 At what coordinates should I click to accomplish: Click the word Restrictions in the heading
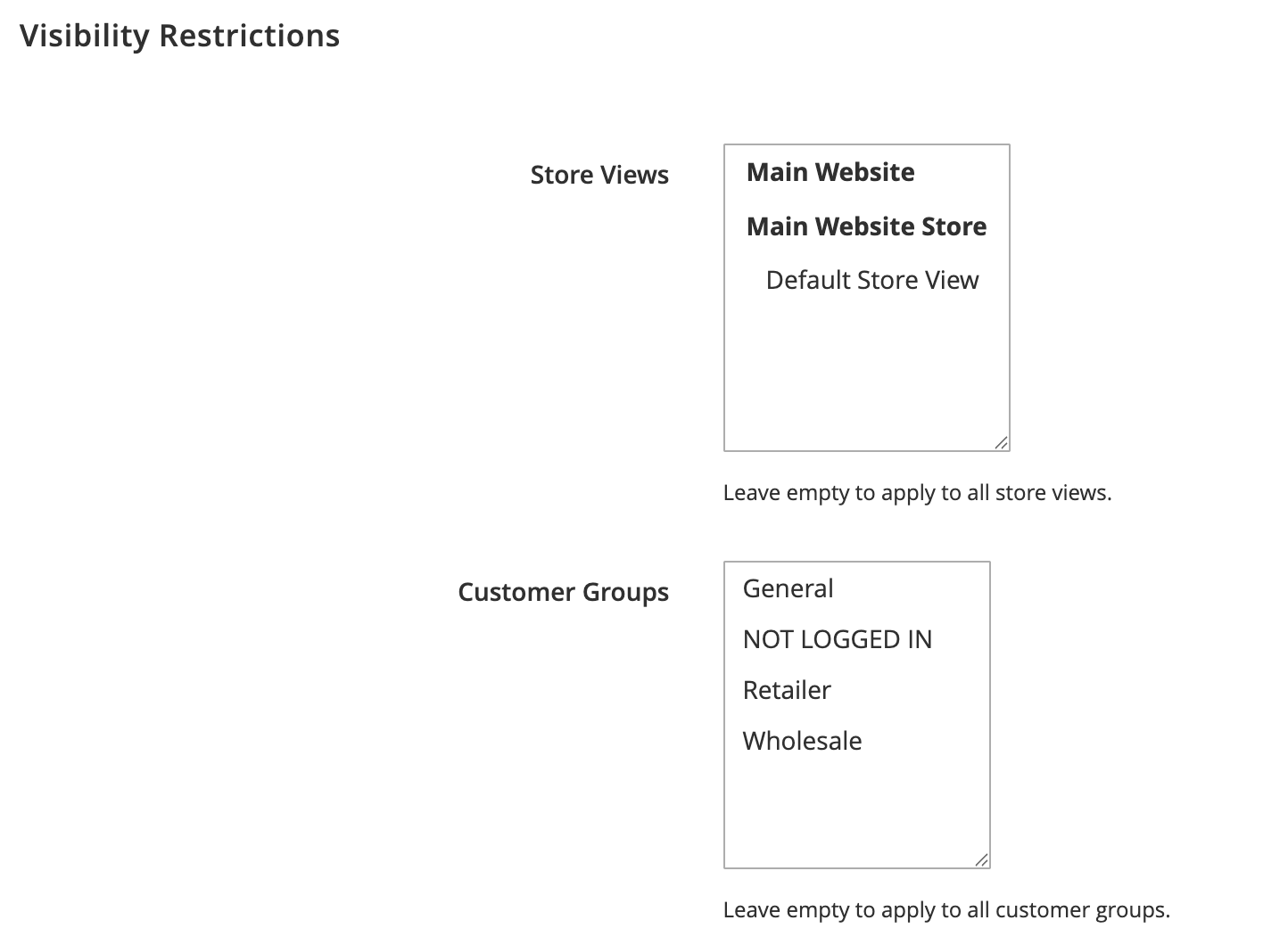(249, 36)
